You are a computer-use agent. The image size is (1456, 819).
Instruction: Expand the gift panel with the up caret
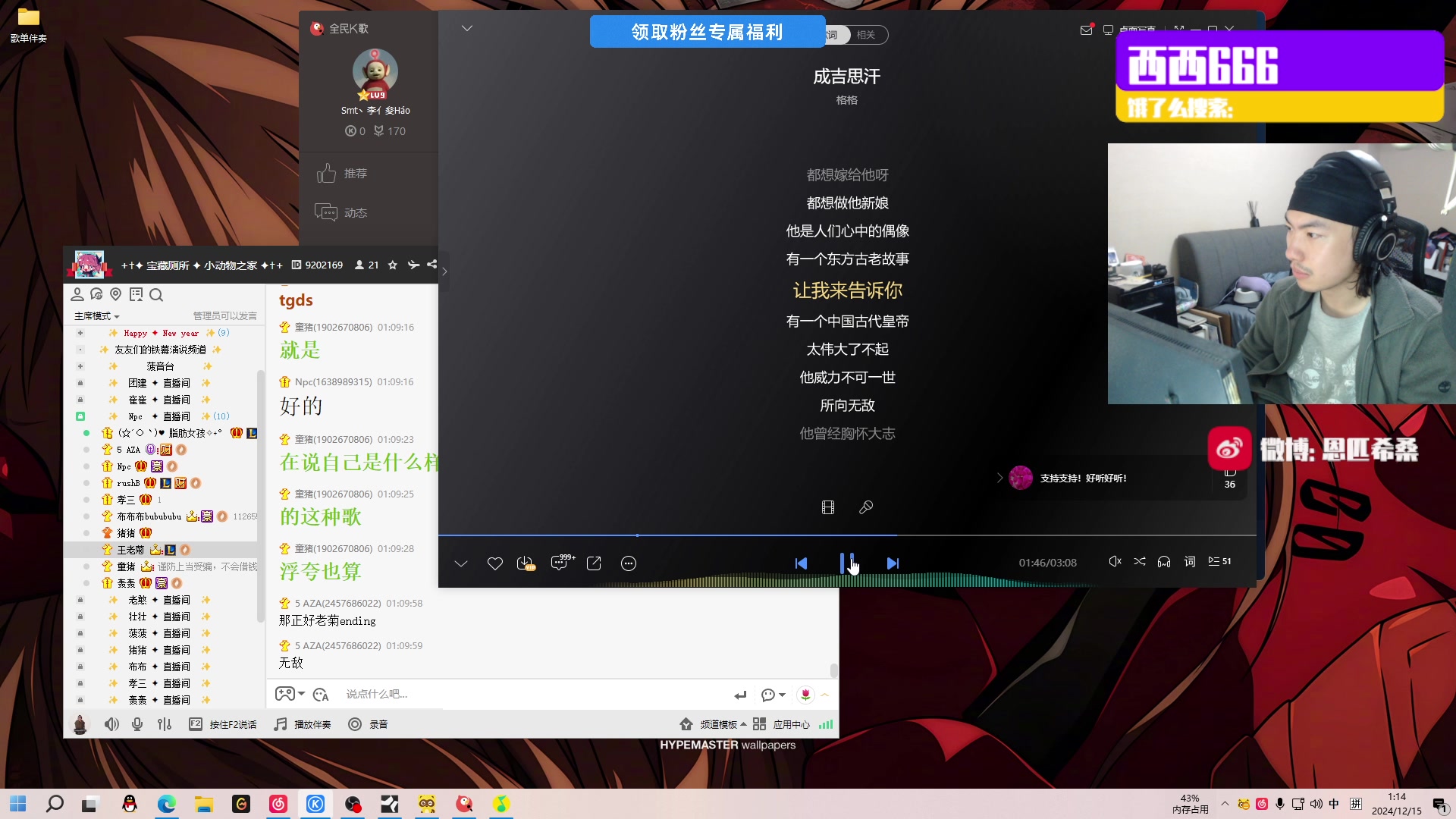pos(825,695)
